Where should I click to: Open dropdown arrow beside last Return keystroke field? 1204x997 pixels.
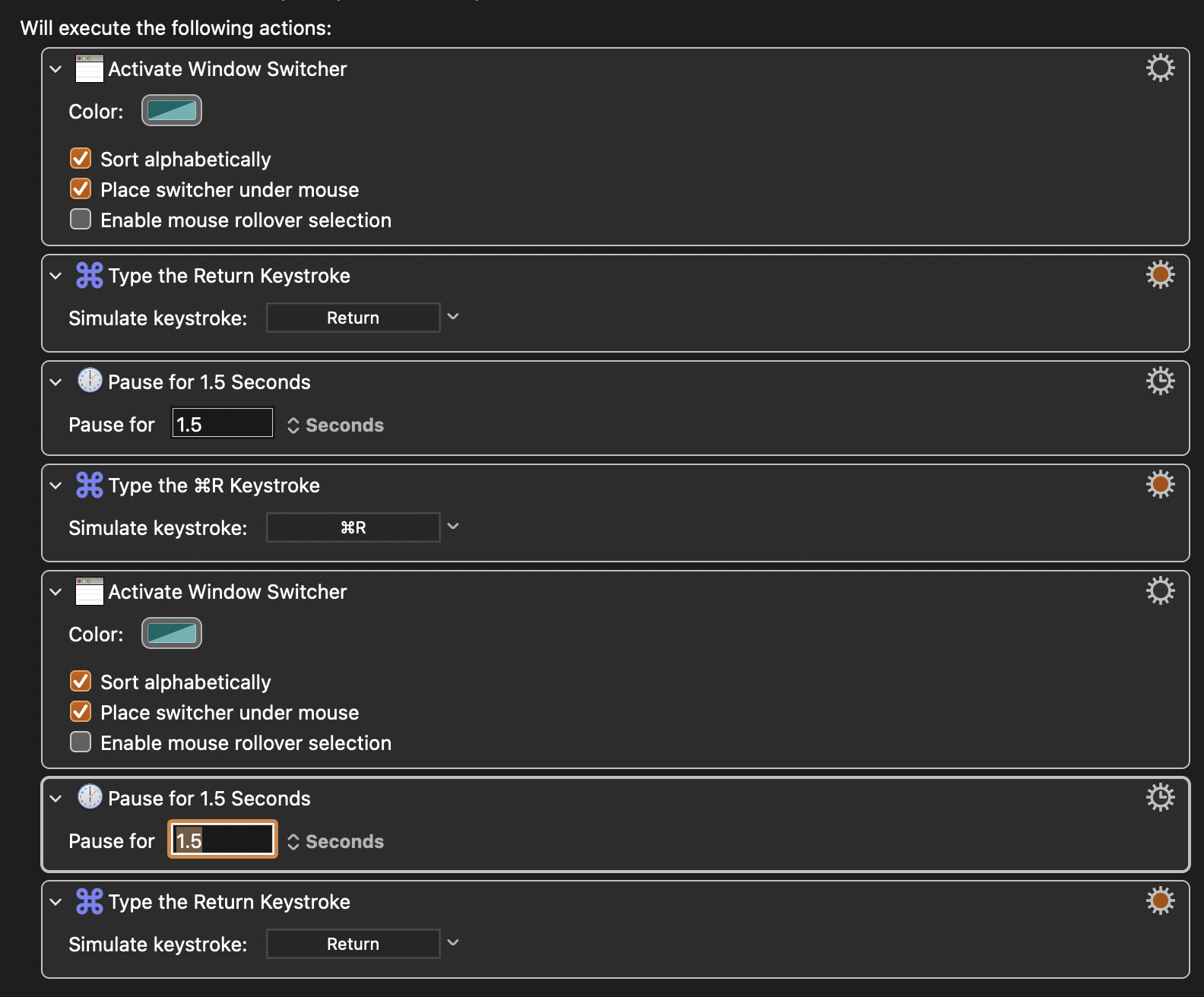pyautogui.click(x=453, y=943)
